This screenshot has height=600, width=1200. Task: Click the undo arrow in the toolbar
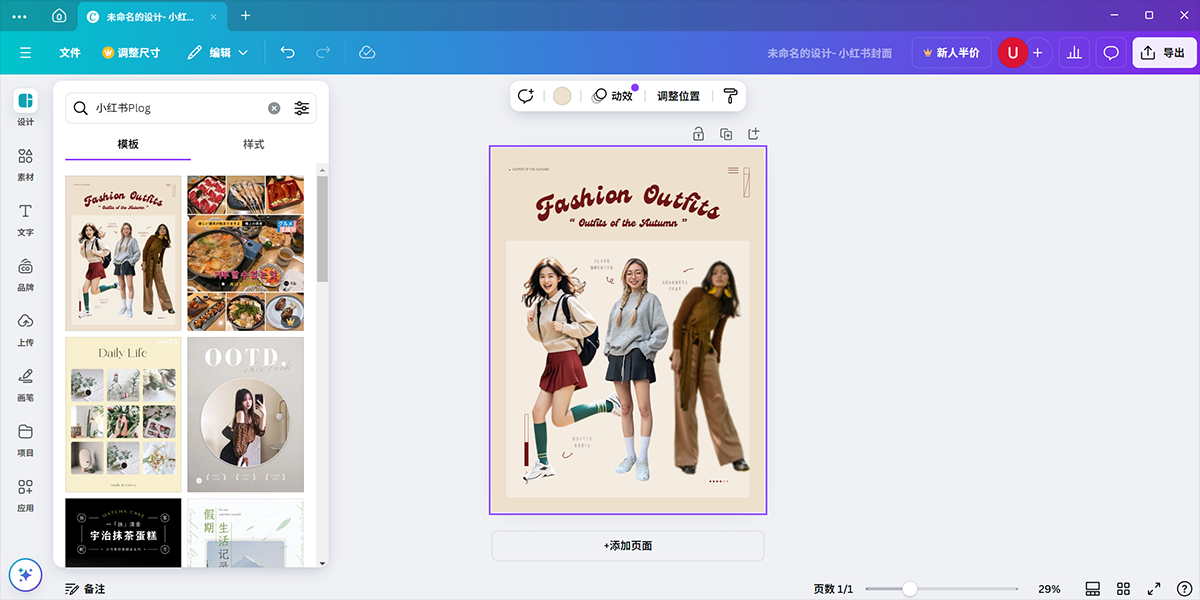289,52
